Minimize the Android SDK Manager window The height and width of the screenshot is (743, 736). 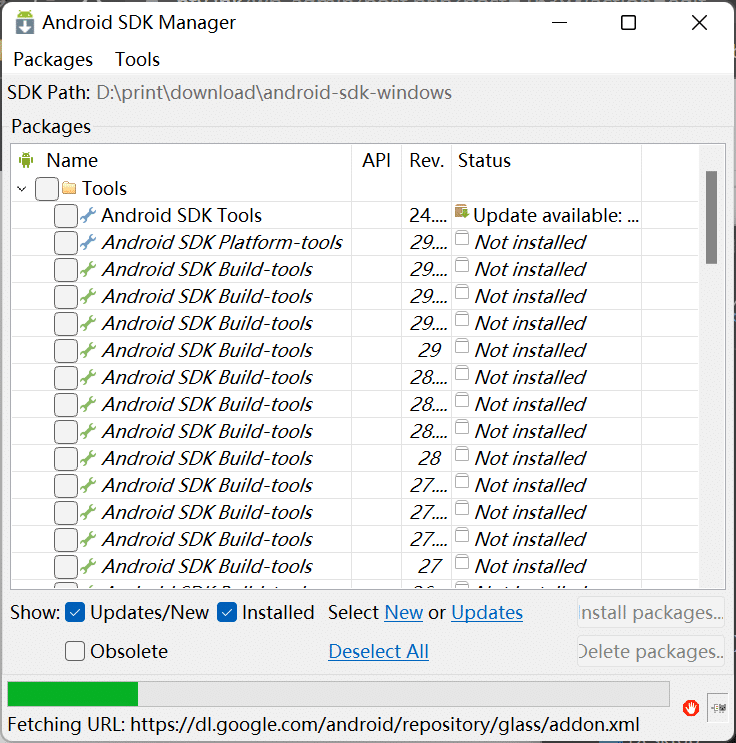[x=560, y=23]
